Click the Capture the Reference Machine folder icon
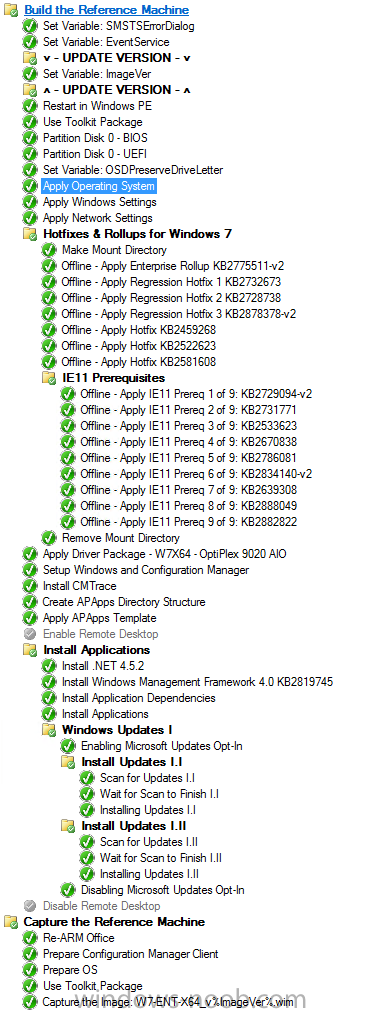 11,922
